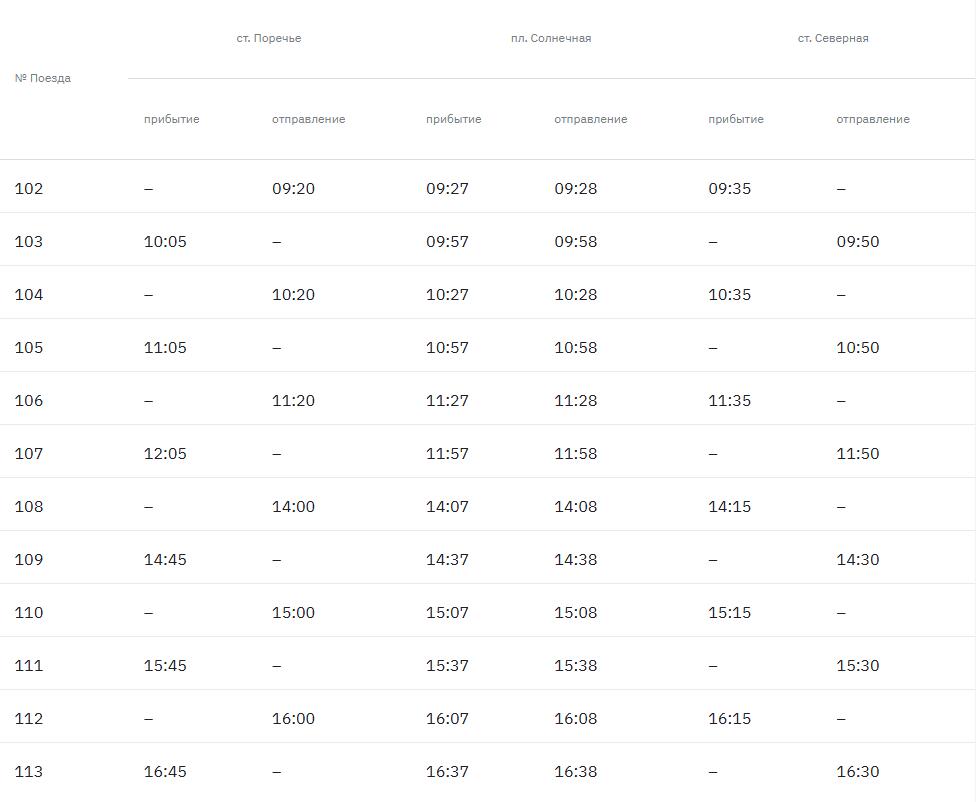Click the 16:30 departure of train 113

click(858, 772)
